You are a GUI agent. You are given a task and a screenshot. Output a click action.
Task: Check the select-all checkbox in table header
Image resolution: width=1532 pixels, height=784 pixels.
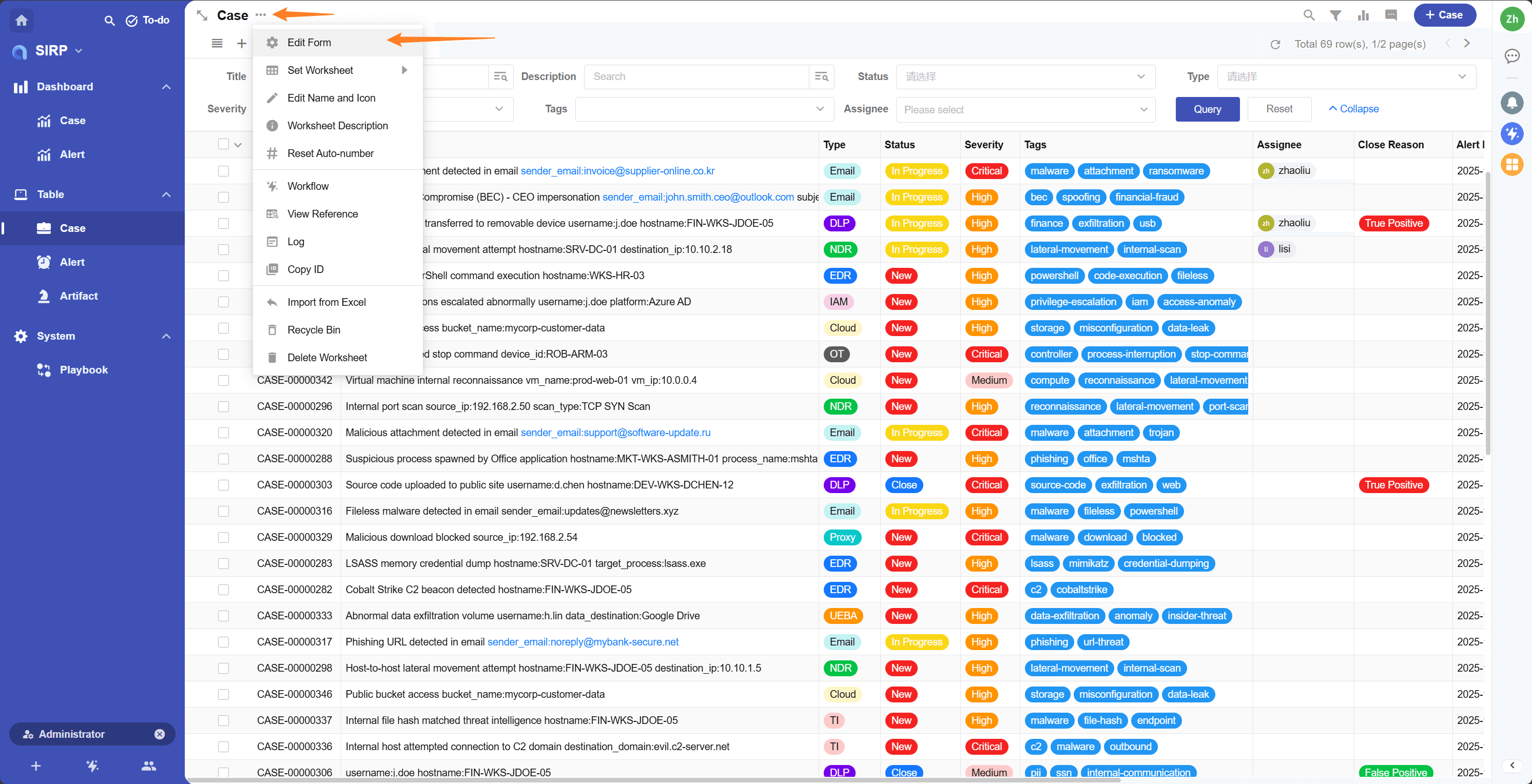click(224, 145)
